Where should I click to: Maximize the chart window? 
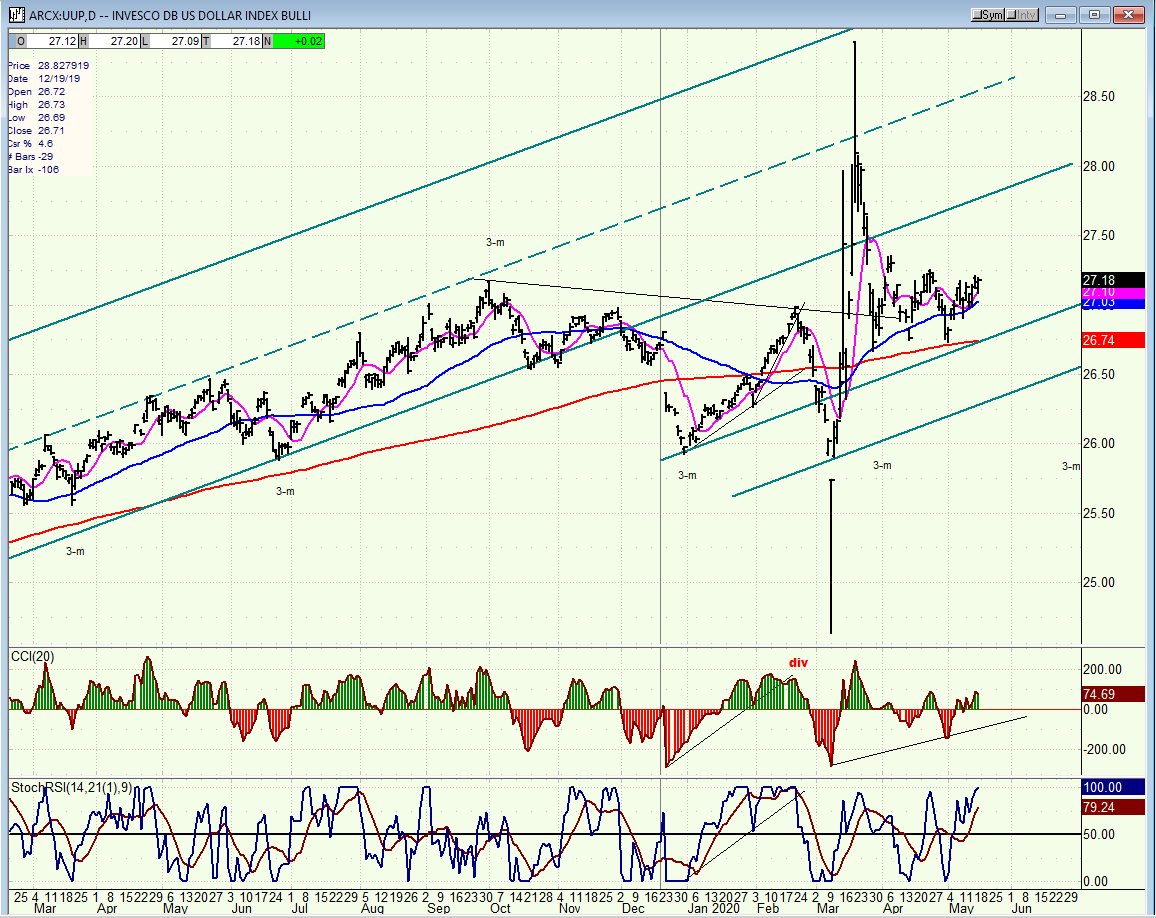pos(1095,15)
